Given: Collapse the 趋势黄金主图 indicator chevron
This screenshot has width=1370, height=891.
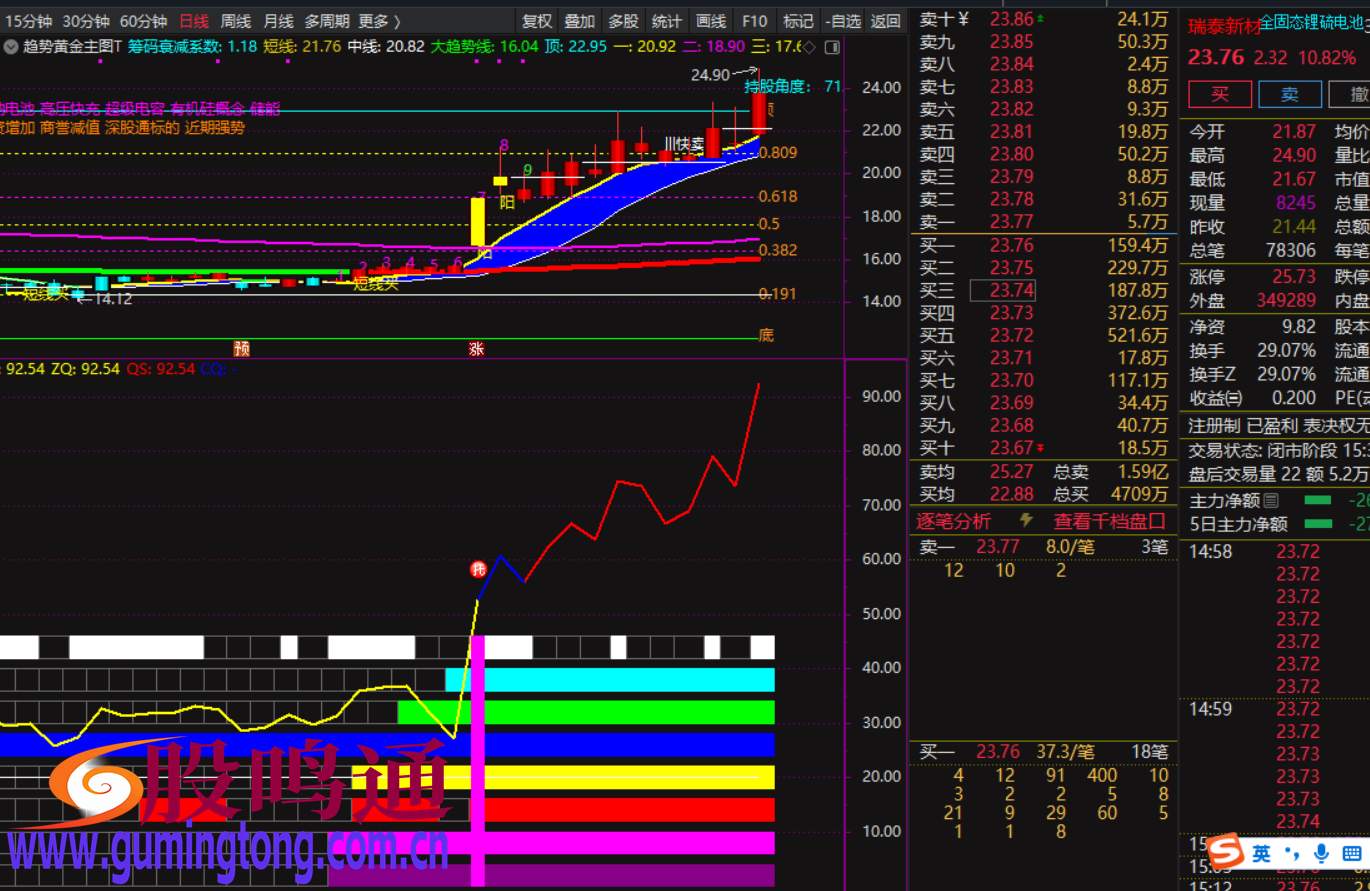Looking at the screenshot, I should click(x=10, y=46).
